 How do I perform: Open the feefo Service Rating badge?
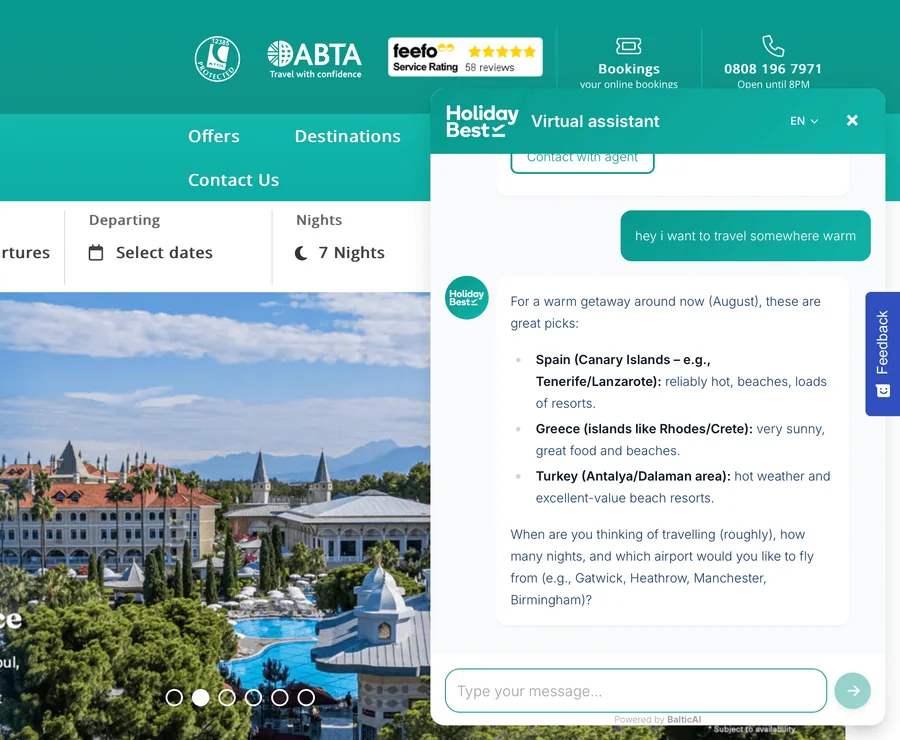(465, 57)
